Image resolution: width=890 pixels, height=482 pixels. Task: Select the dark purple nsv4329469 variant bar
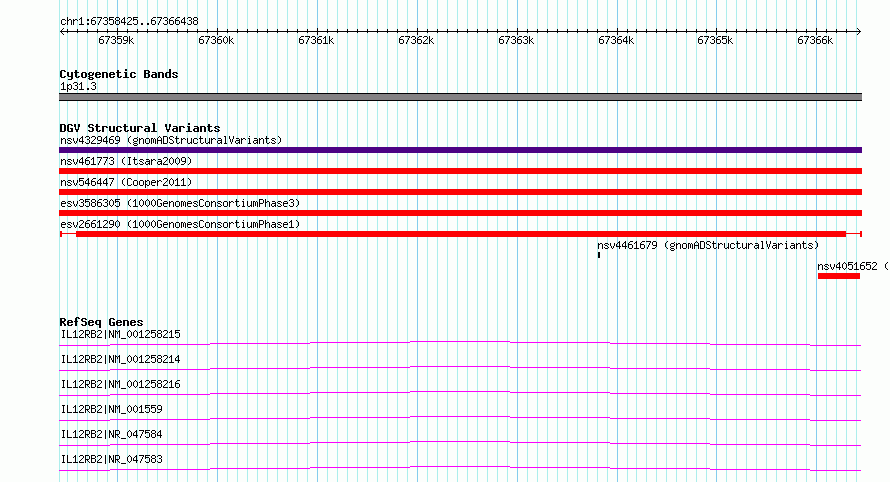[x=460, y=150]
